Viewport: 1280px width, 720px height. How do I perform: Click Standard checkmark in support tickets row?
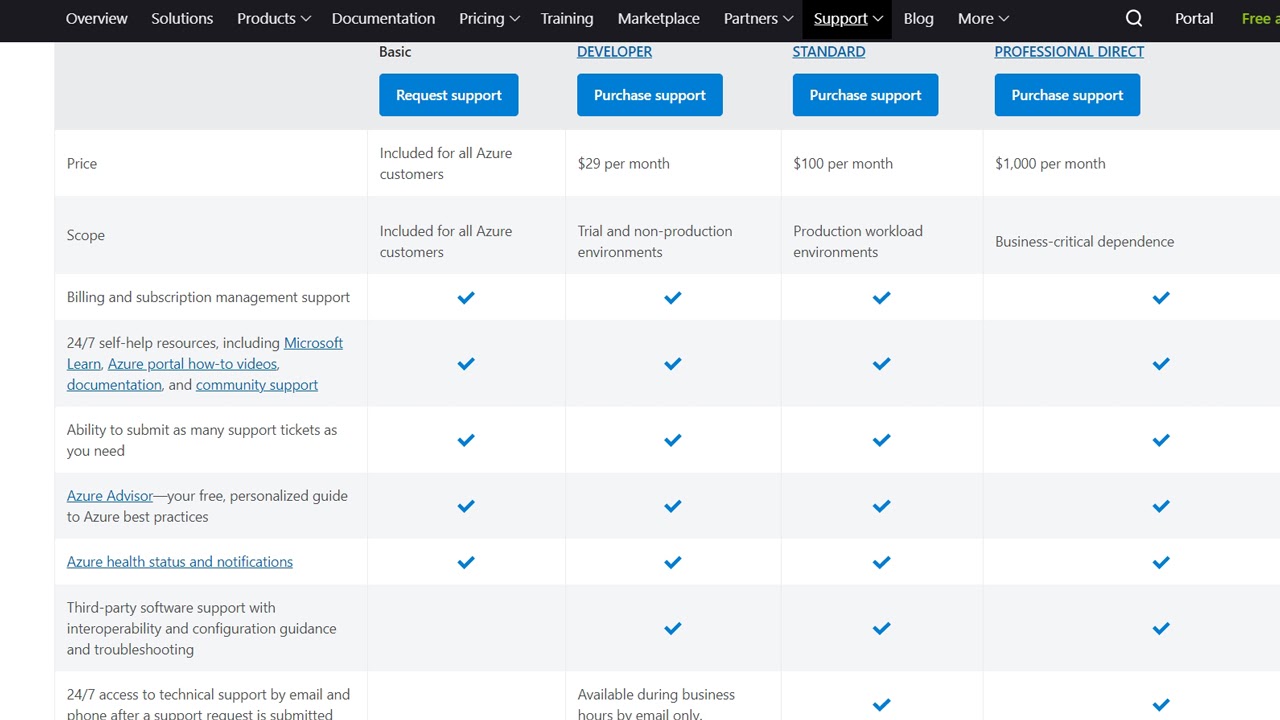pyautogui.click(x=881, y=439)
